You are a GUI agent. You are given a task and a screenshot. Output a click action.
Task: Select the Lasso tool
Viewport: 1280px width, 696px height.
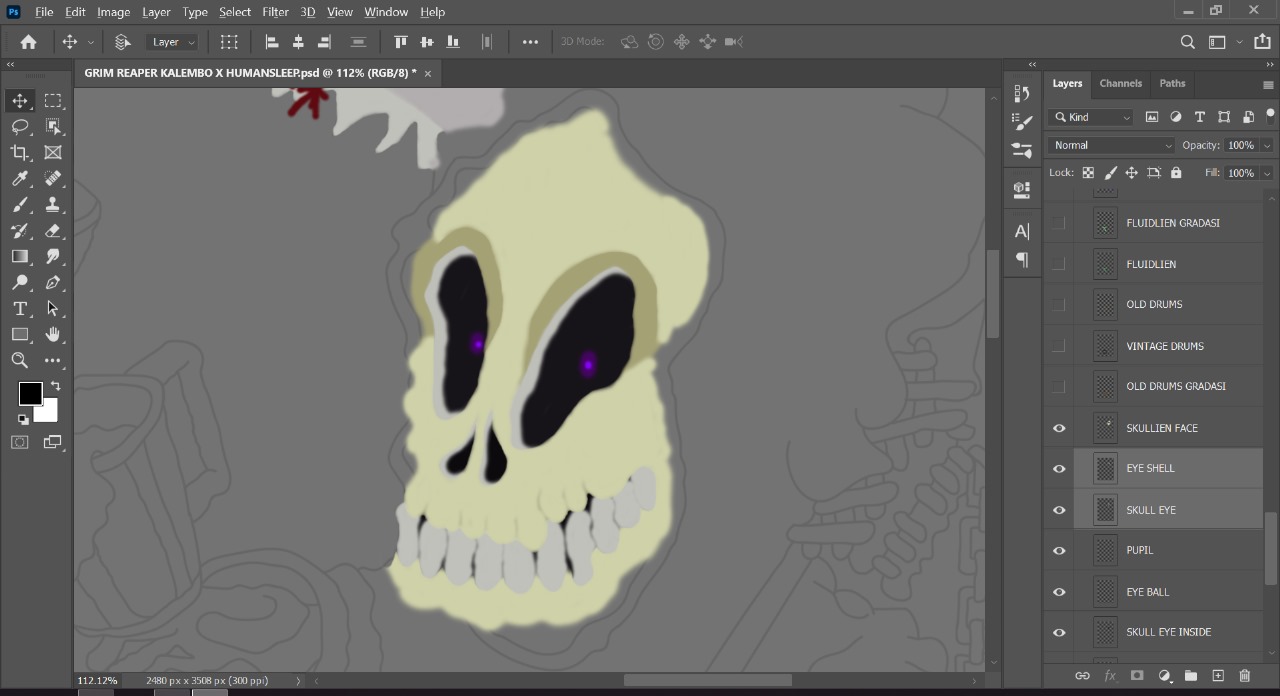(x=20, y=126)
